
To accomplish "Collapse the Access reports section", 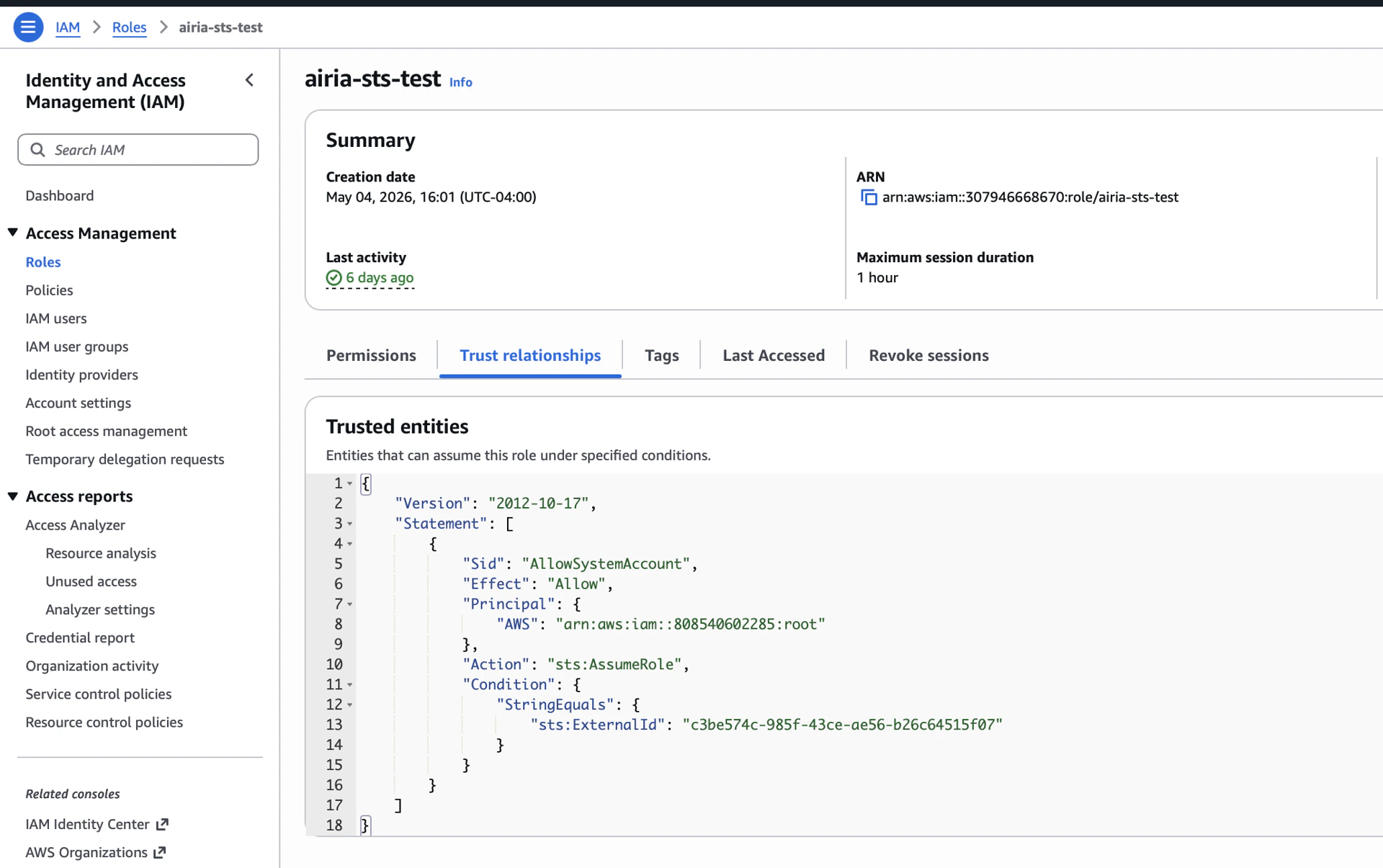I will coord(13,496).
